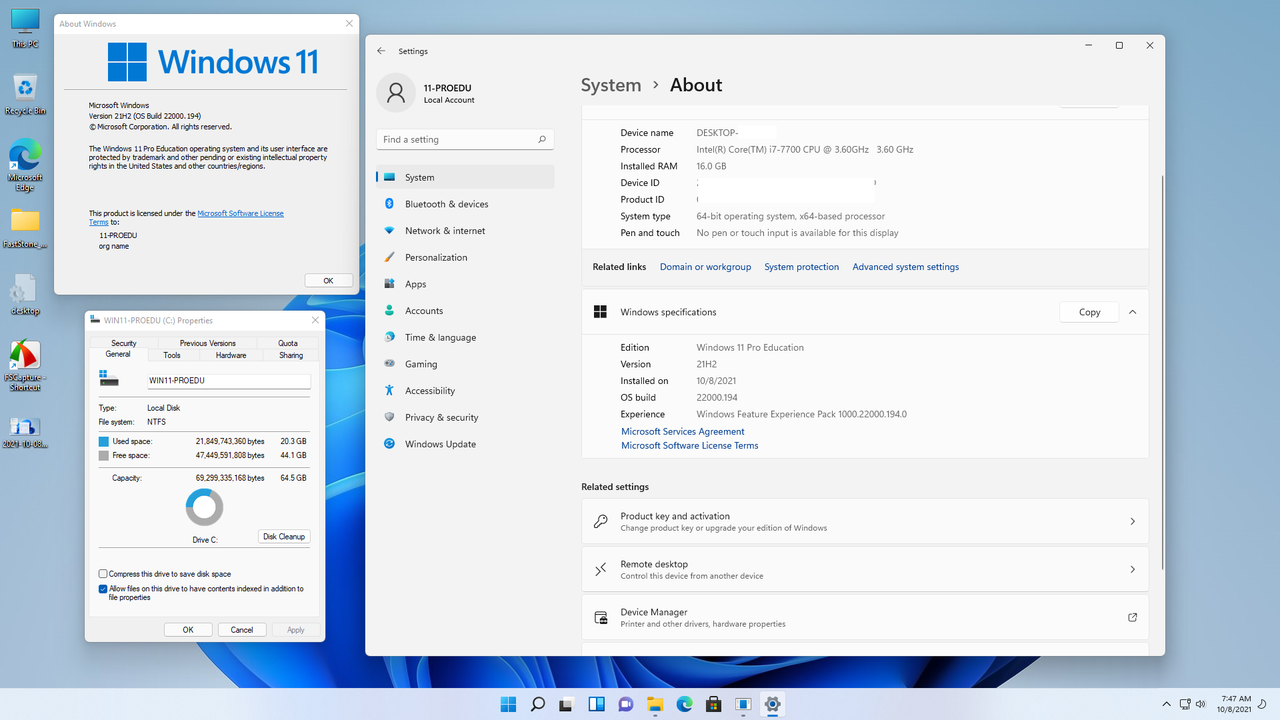Open System protection link
The image size is (1280, 720).
802,267
